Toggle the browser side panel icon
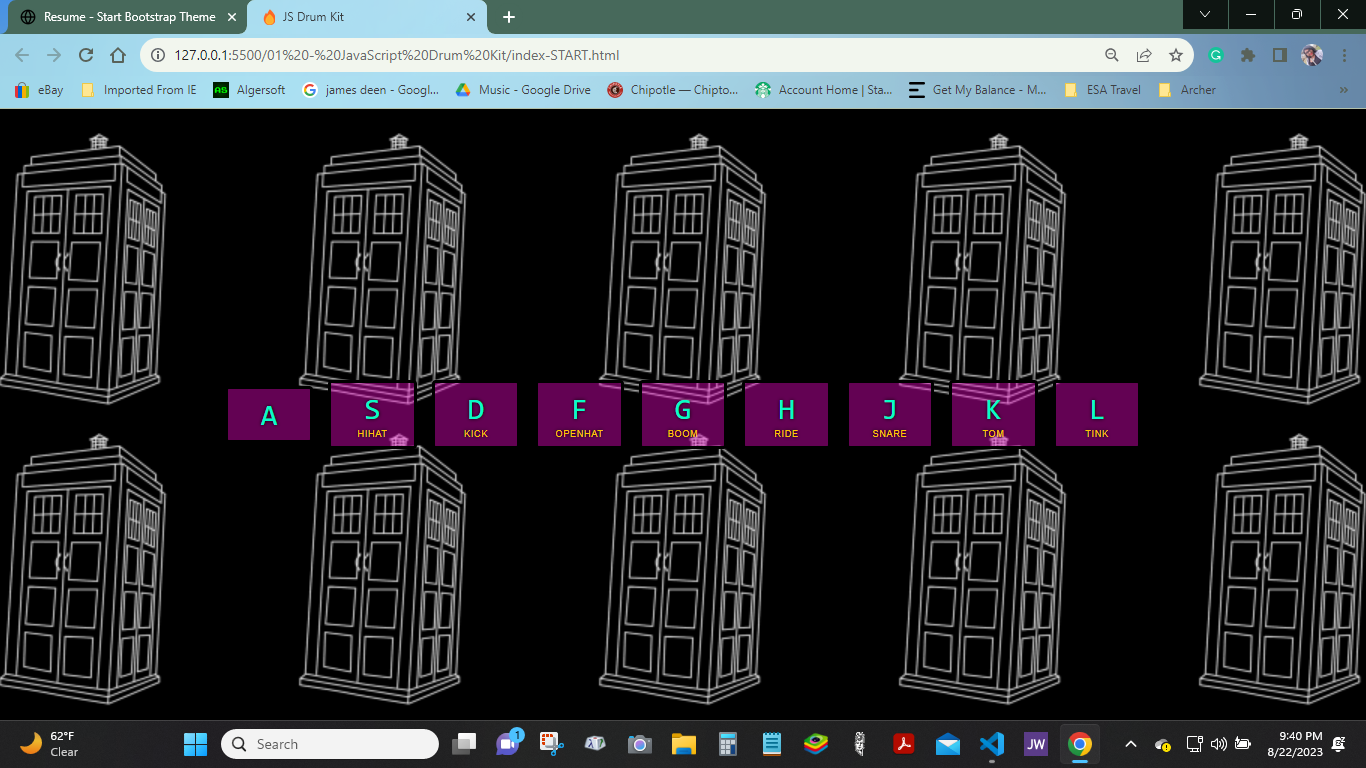This screenshot has height=768, width=1366. click(1279, 55)
